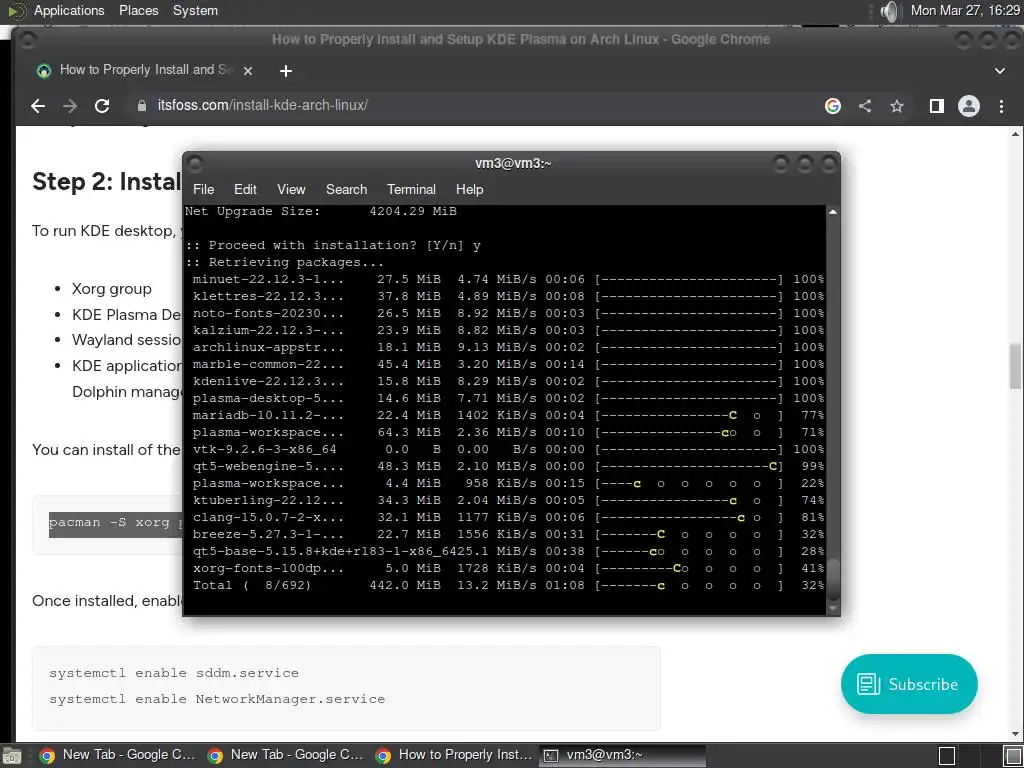Open the Terminal menu

tap(411, 189)
